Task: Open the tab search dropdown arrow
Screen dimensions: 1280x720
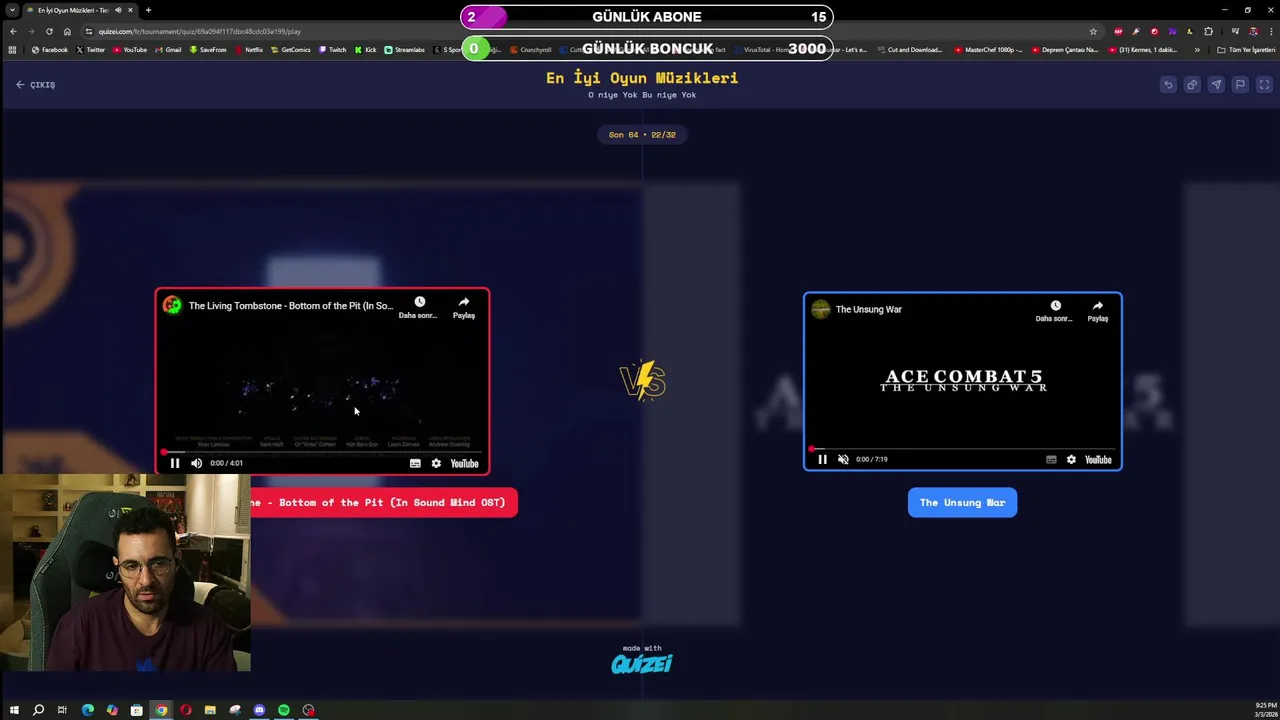Action: pos(14,10)
